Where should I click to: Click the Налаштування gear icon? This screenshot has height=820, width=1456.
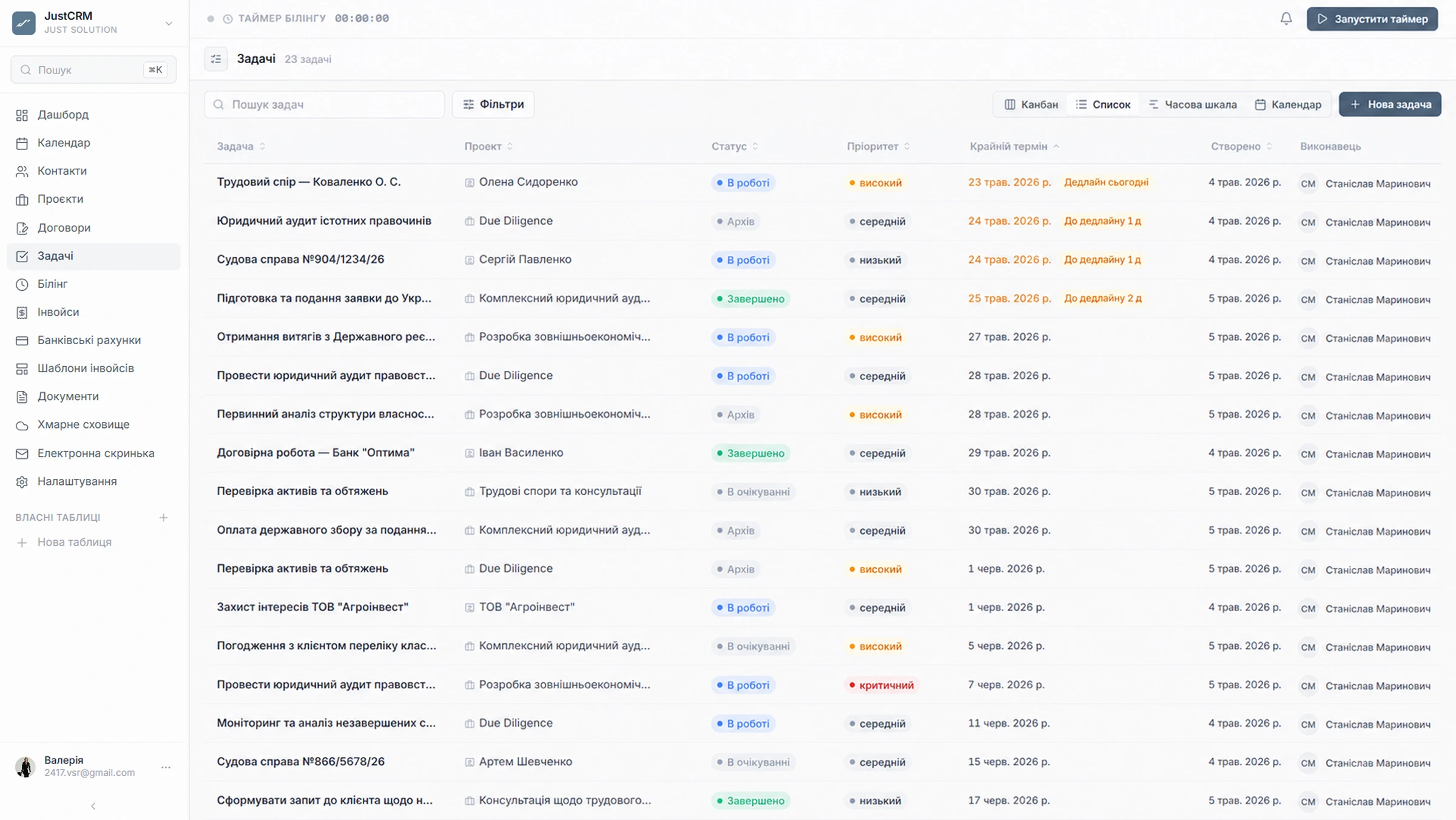click(x=22, y=481)
